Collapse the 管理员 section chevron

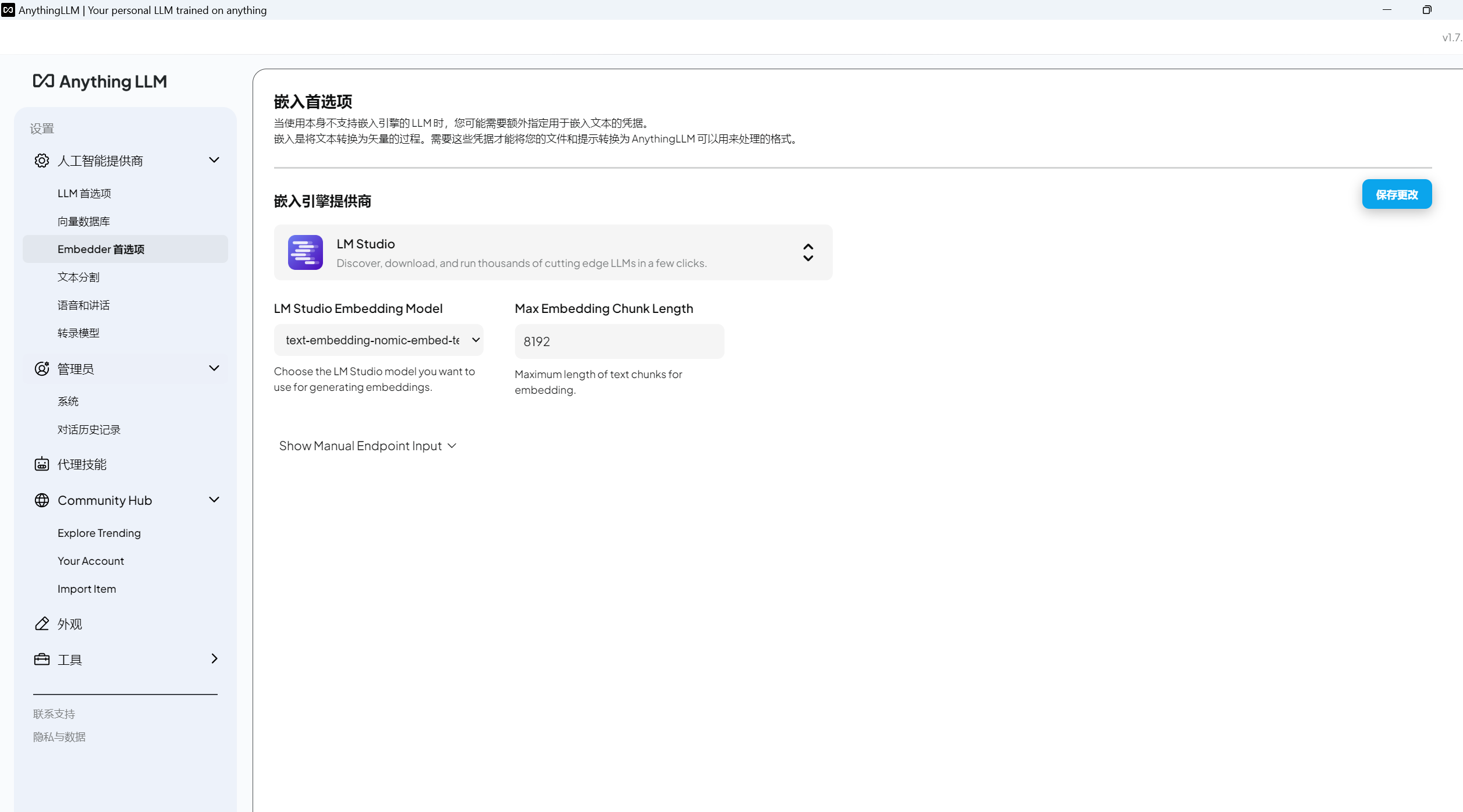[x=214, y=368]
